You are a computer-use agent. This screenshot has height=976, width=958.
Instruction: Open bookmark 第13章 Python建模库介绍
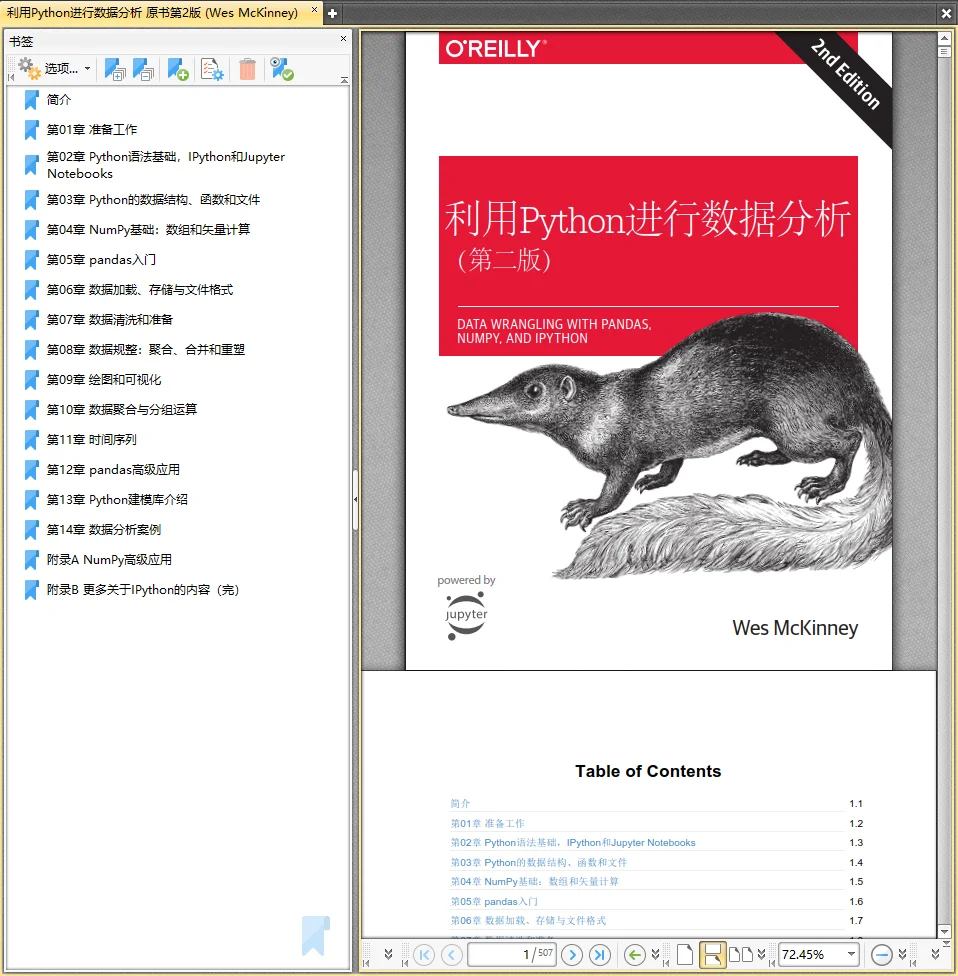pyautogui.click(x=117, y=499)
